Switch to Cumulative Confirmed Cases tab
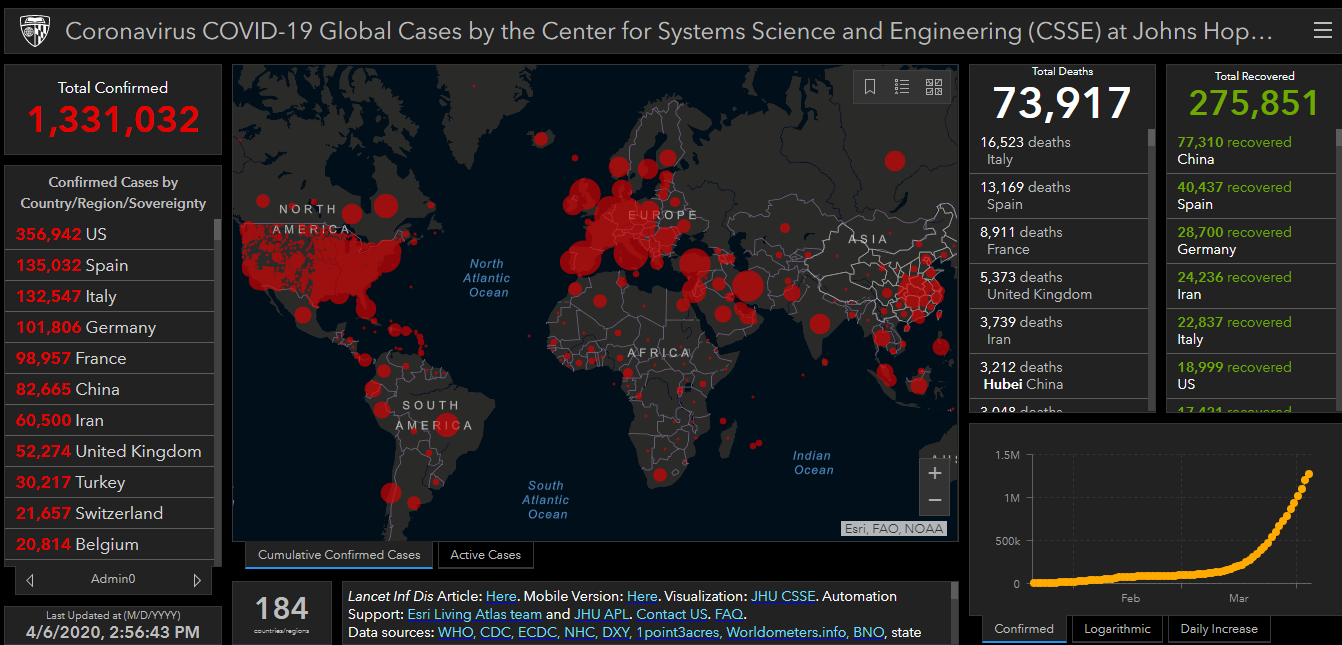 (339, 555)
